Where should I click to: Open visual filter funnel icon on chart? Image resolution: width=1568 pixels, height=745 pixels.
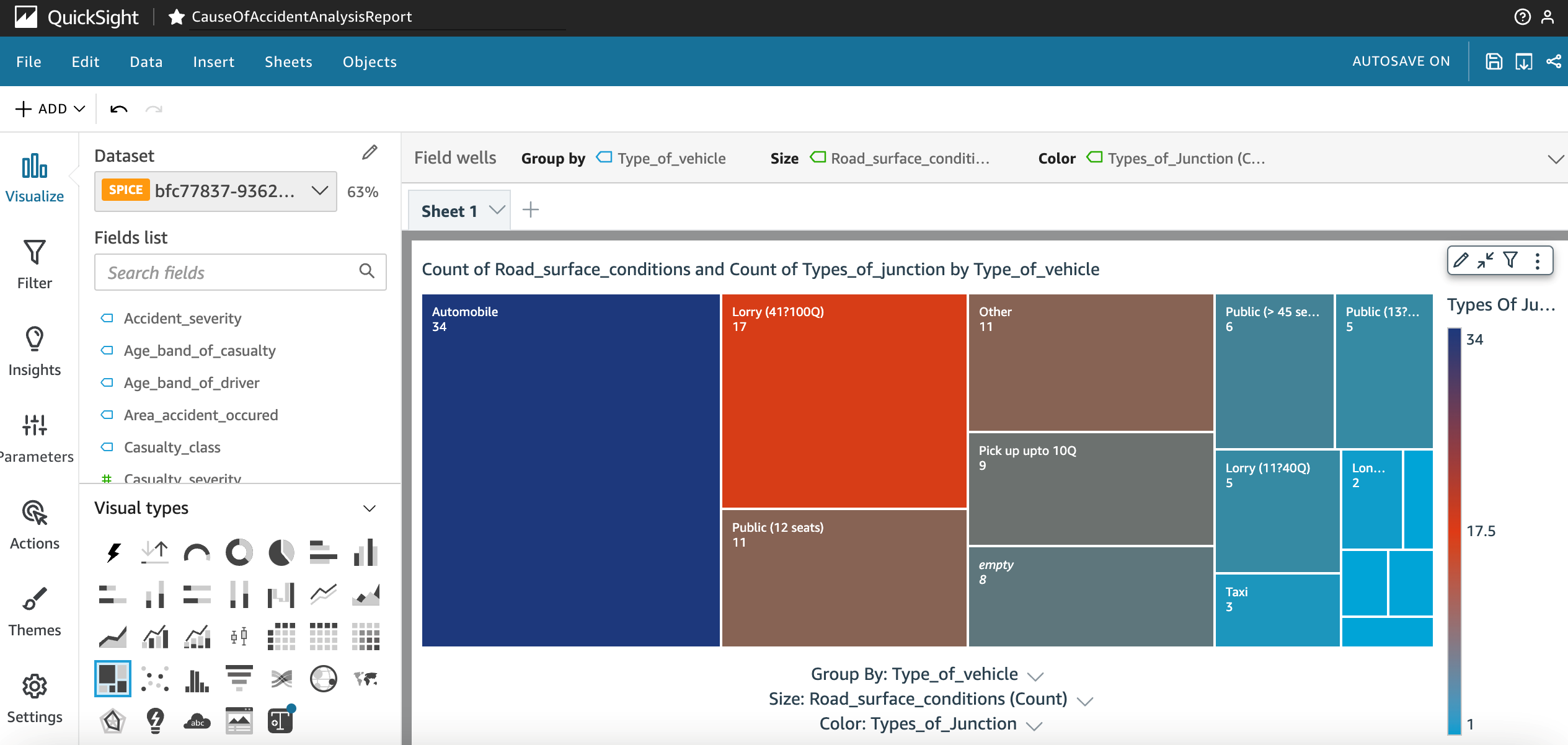(x=1511, y=260)
